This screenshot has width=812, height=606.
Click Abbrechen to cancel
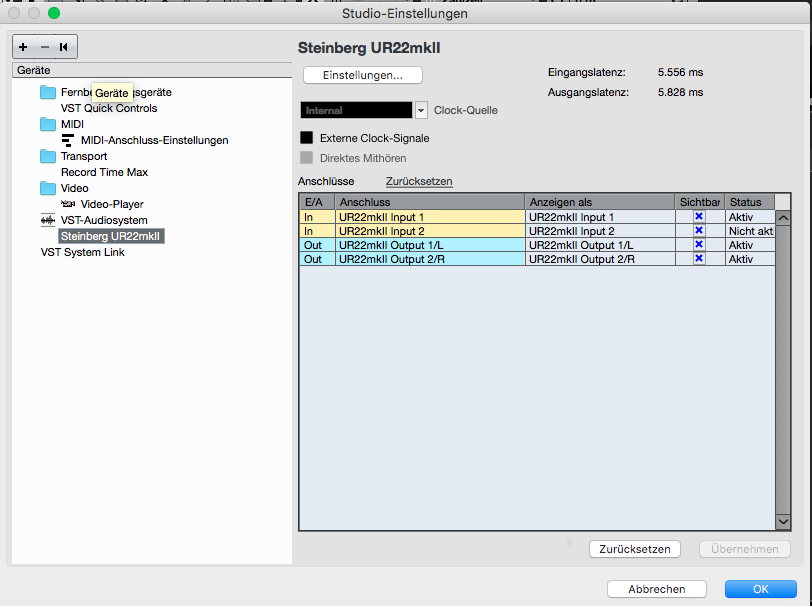click(657, 589)
